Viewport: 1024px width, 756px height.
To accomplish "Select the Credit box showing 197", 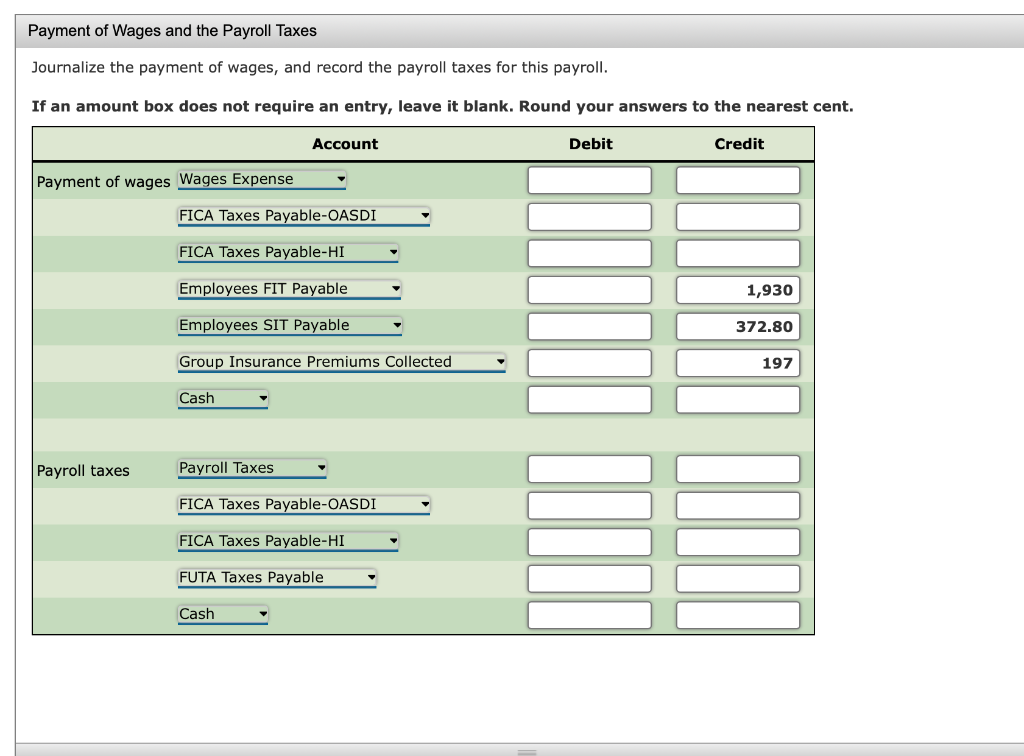I will tap(737, 362).
